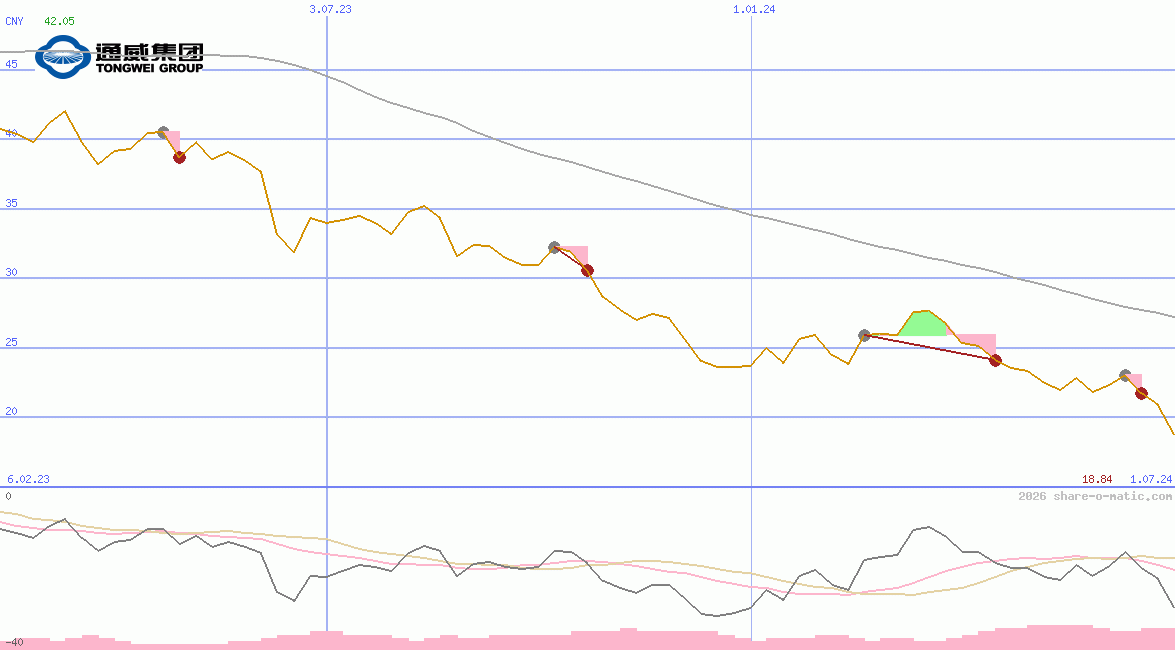Click the 1.07.24 end date label
Viewport: 1175px width, 650px height.
point(1151,479)
